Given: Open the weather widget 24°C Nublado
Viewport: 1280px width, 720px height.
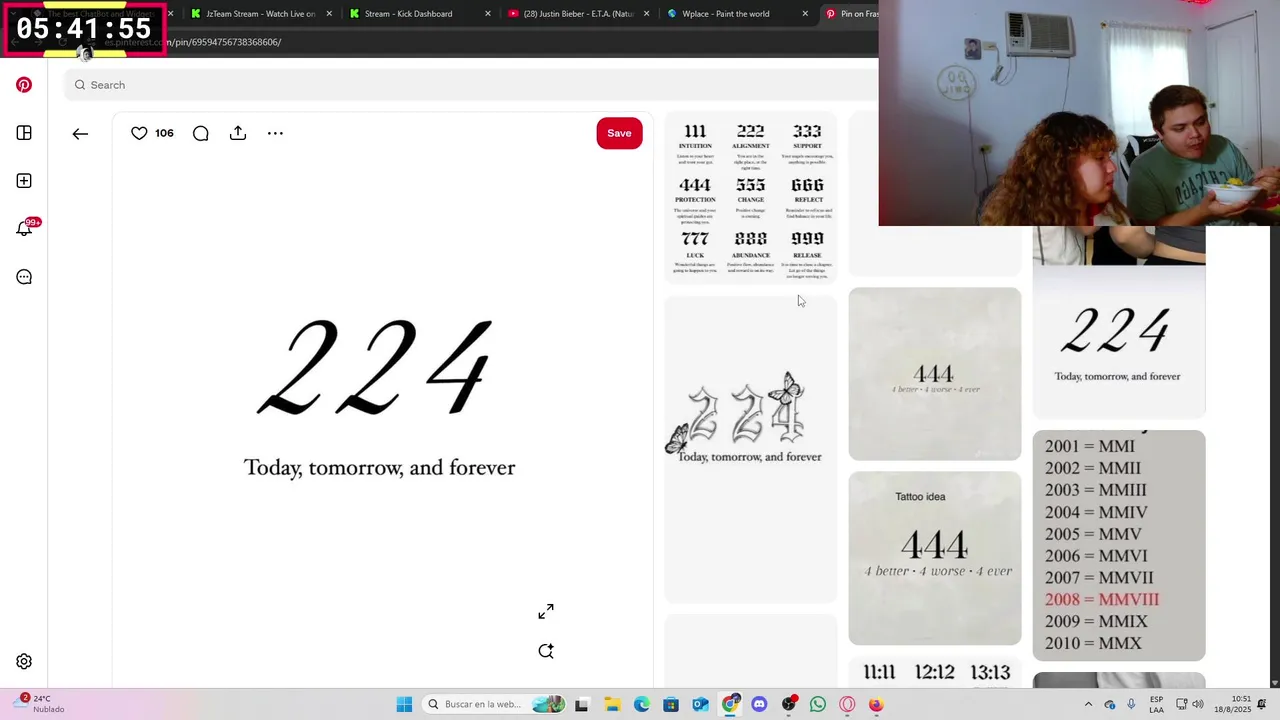Looking at the screenshot, I should (x=38, y=704).
